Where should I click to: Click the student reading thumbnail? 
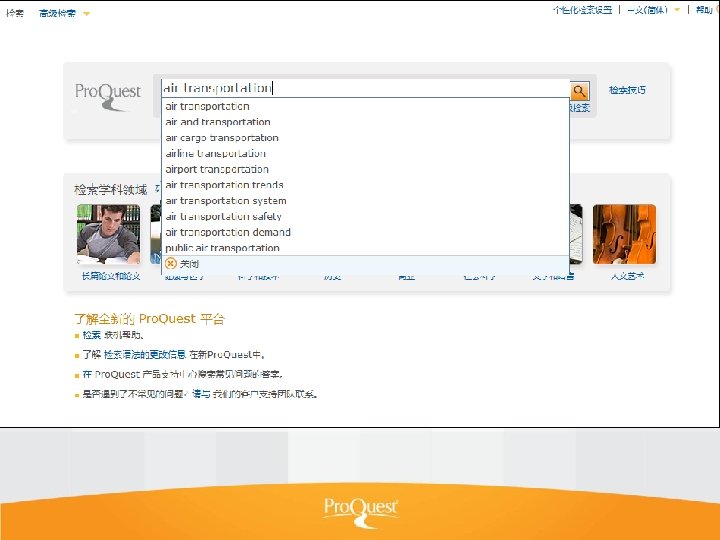108,234
